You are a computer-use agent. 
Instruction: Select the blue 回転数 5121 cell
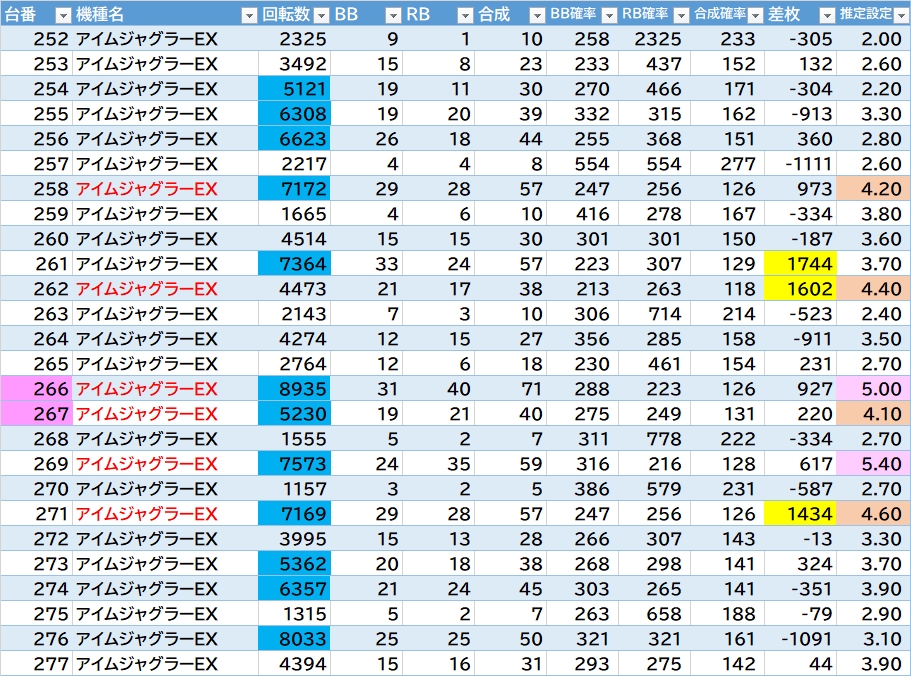294,89
